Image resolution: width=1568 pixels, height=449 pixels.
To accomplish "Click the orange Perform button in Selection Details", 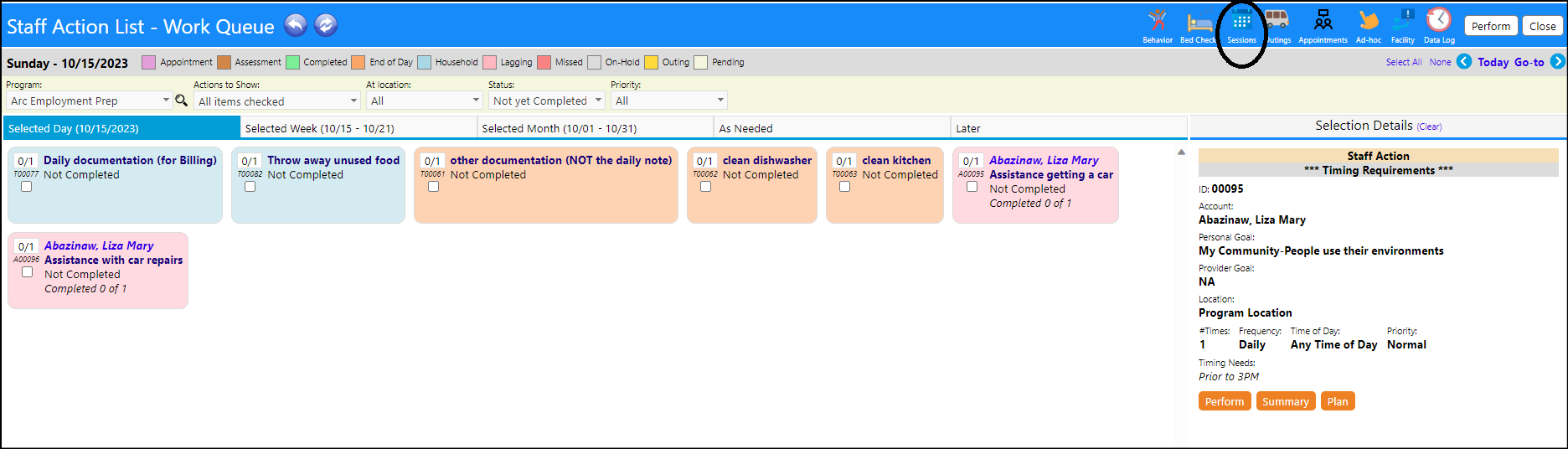I will point(1225,401).
